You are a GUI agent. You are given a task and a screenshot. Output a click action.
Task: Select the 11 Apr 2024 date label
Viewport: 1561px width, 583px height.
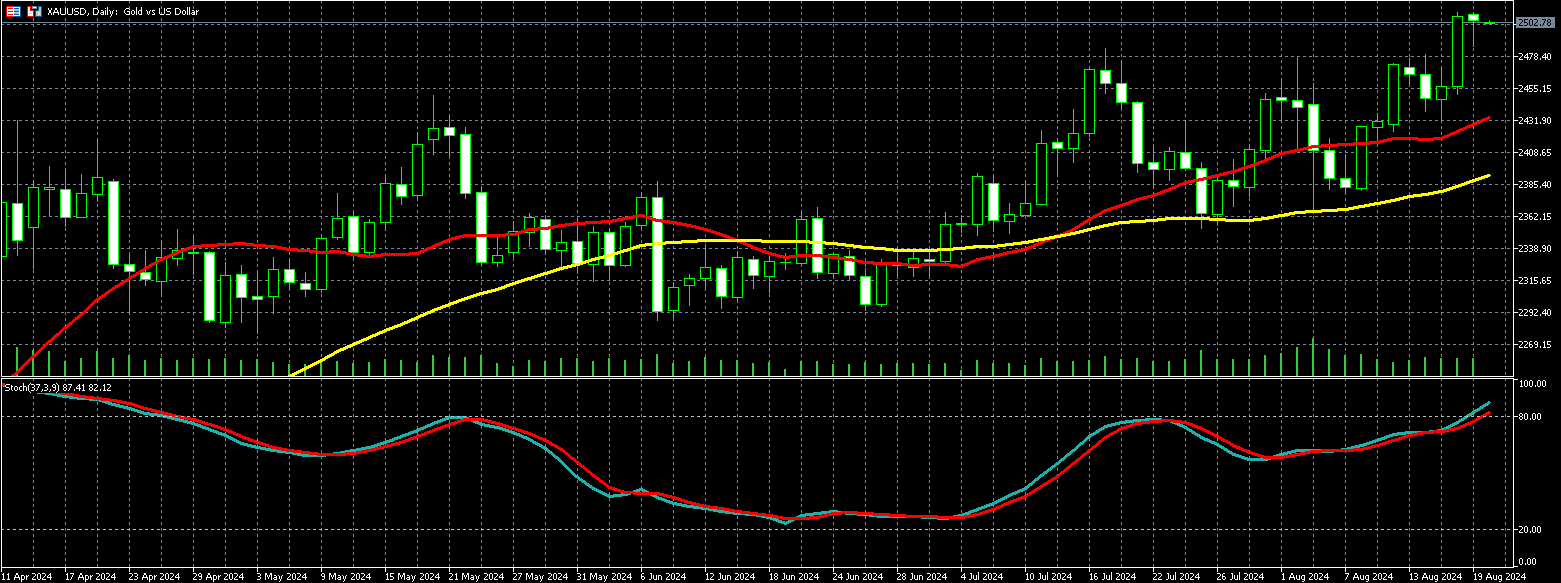click(28, 577)
